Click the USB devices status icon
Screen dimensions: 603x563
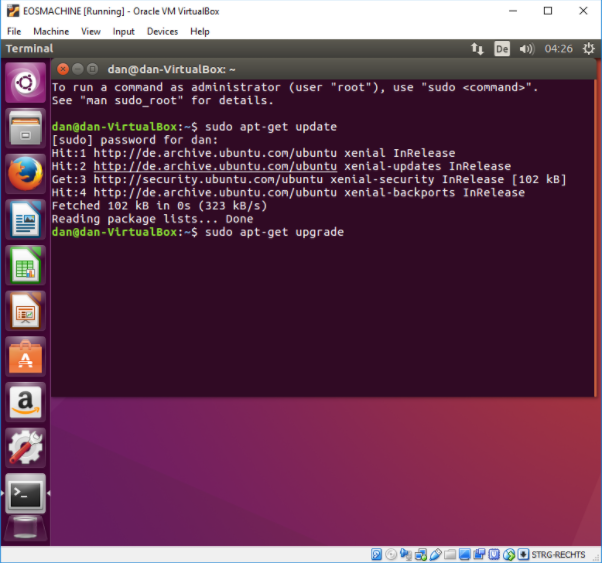436,555
